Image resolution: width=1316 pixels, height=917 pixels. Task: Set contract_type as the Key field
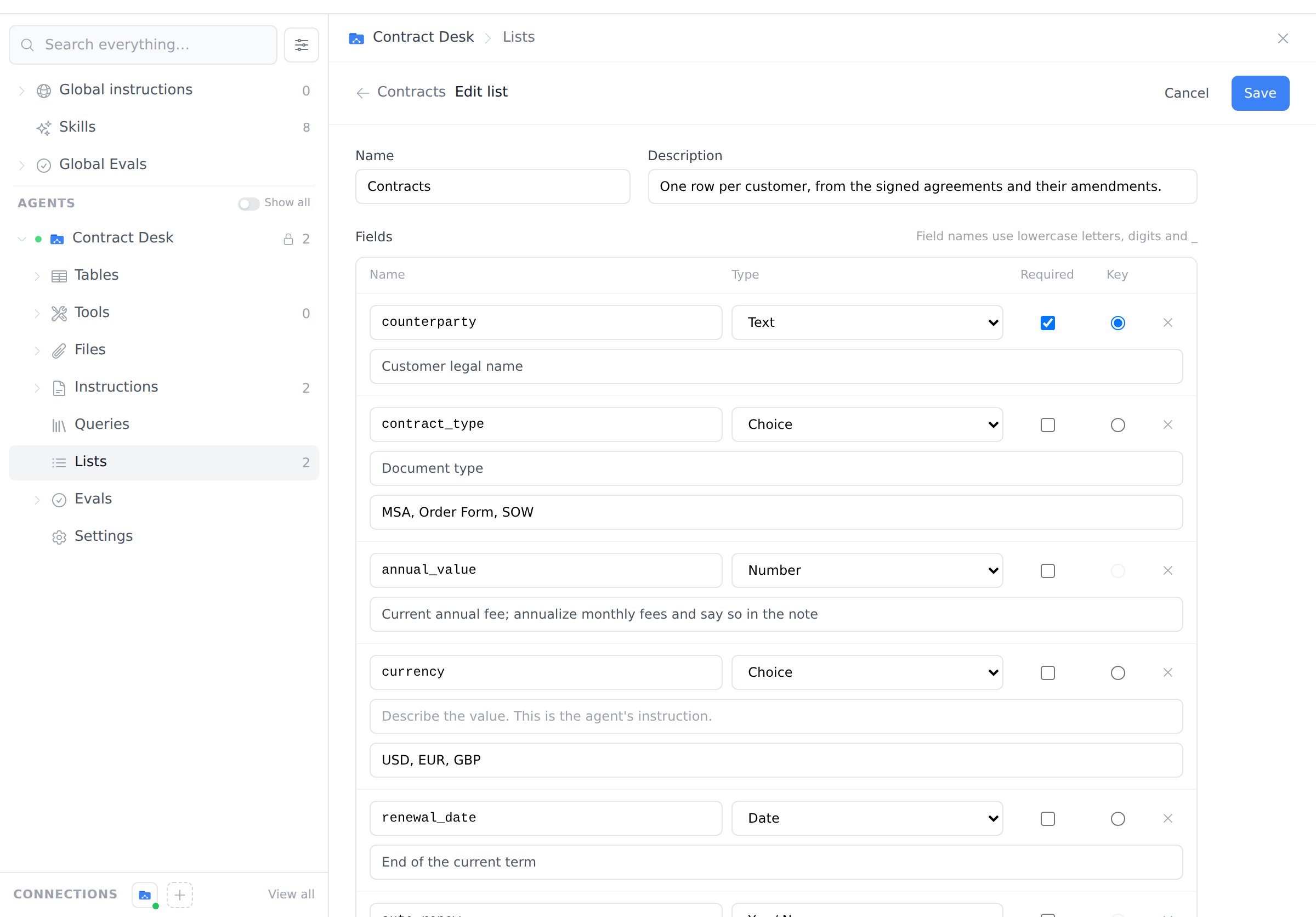pos(1118,424)
